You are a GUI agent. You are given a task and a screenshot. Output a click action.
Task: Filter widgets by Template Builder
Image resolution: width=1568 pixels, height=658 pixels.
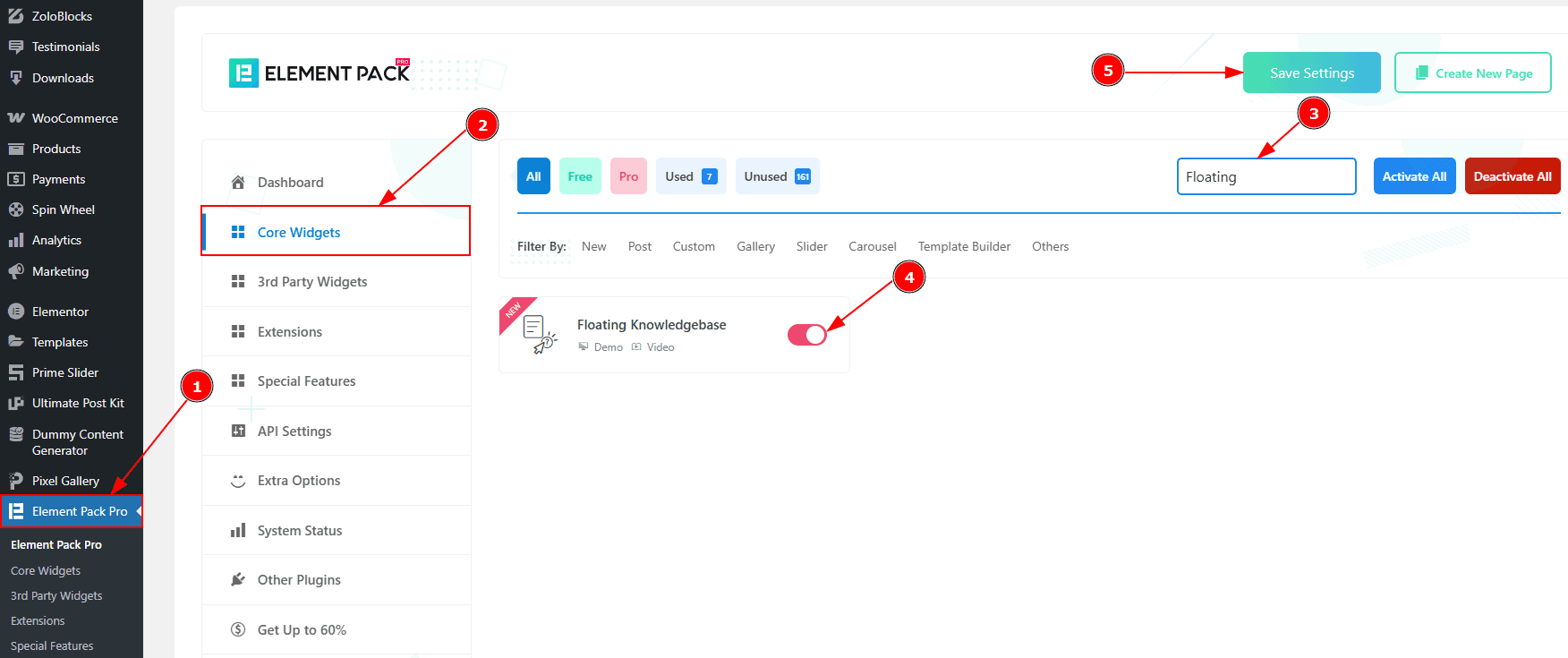point(964,246)
